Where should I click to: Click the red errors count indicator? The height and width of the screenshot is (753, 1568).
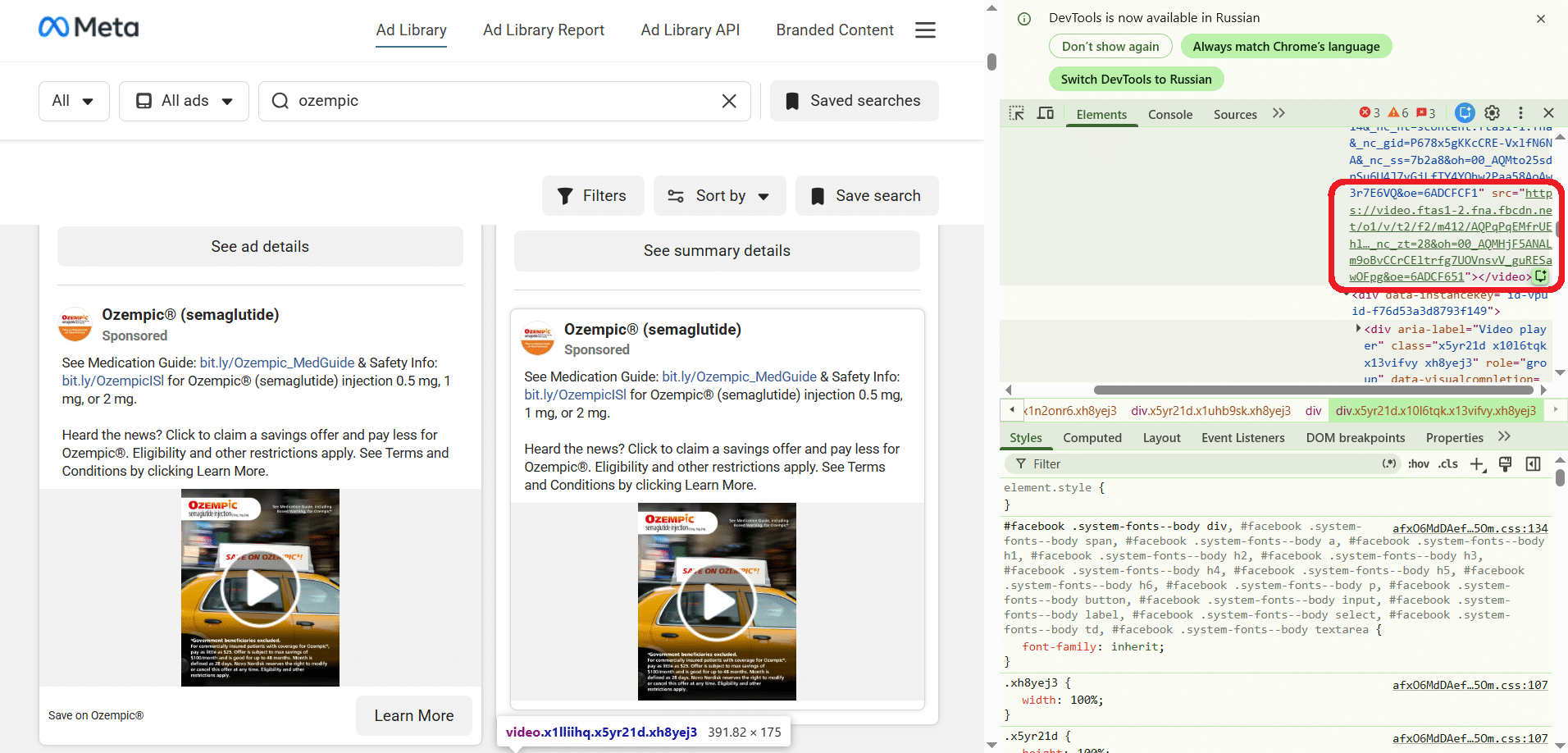click(1370, 113)
